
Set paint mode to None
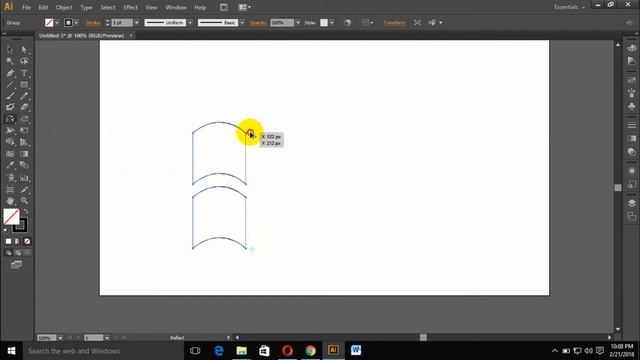pos(27,241)
